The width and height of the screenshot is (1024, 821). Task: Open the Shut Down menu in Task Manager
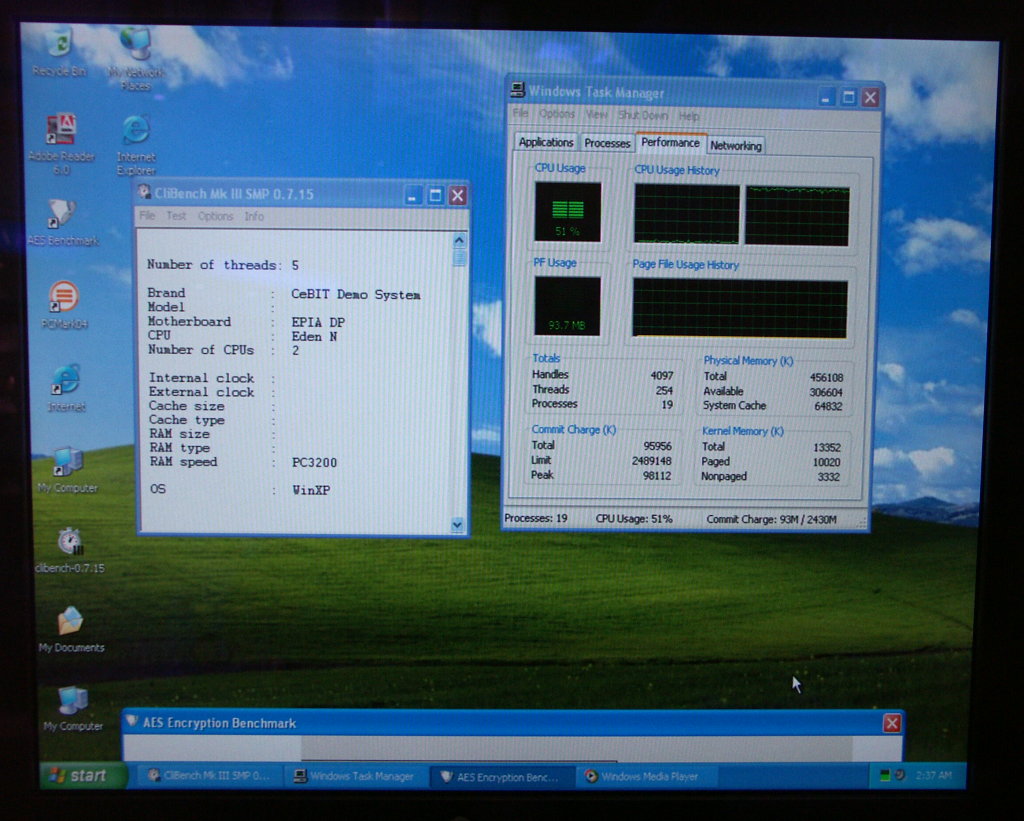coord(643,116)
